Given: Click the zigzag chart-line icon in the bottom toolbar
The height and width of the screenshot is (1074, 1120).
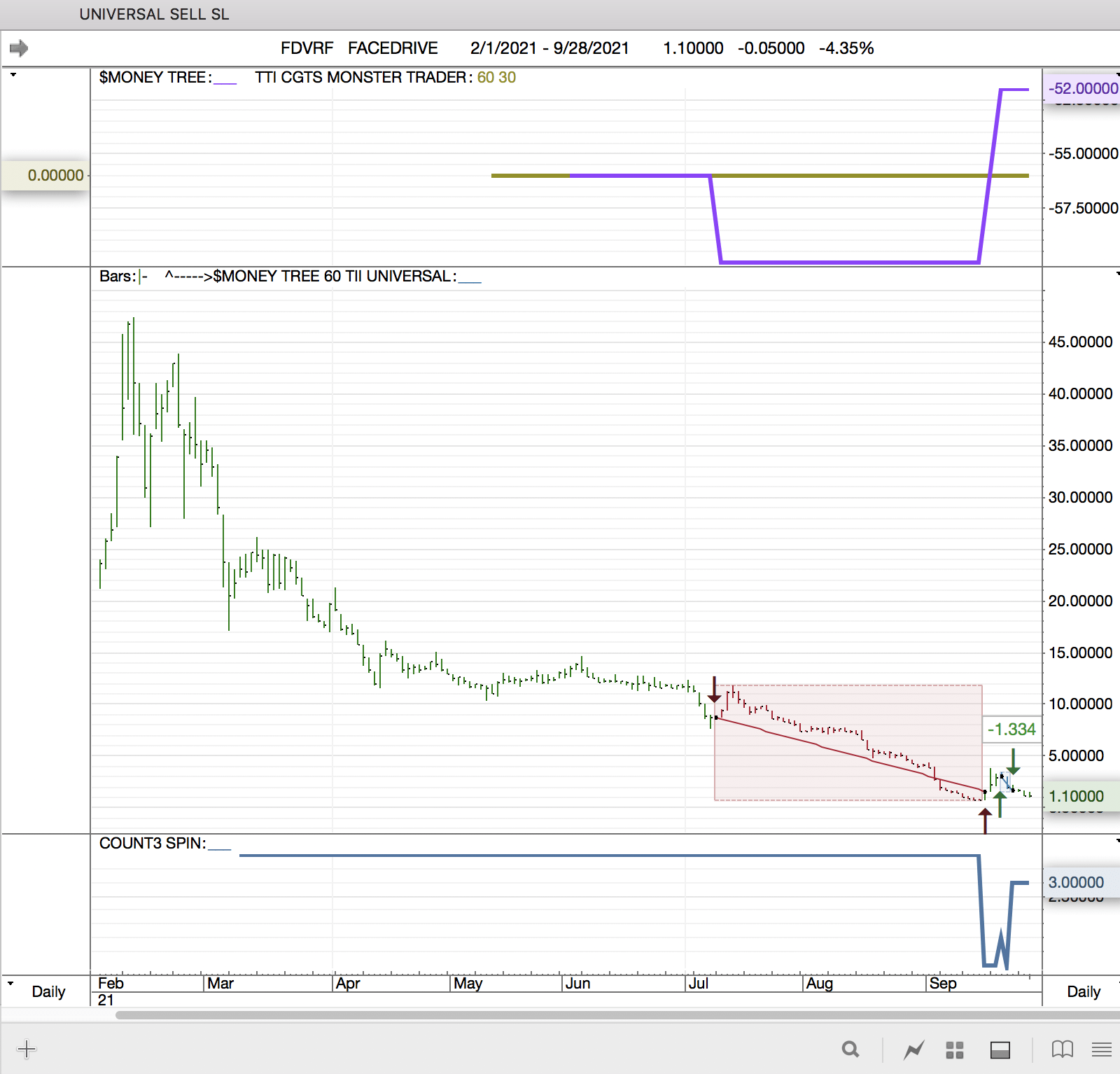Looking at the screenshot, I should point(913,1049).
